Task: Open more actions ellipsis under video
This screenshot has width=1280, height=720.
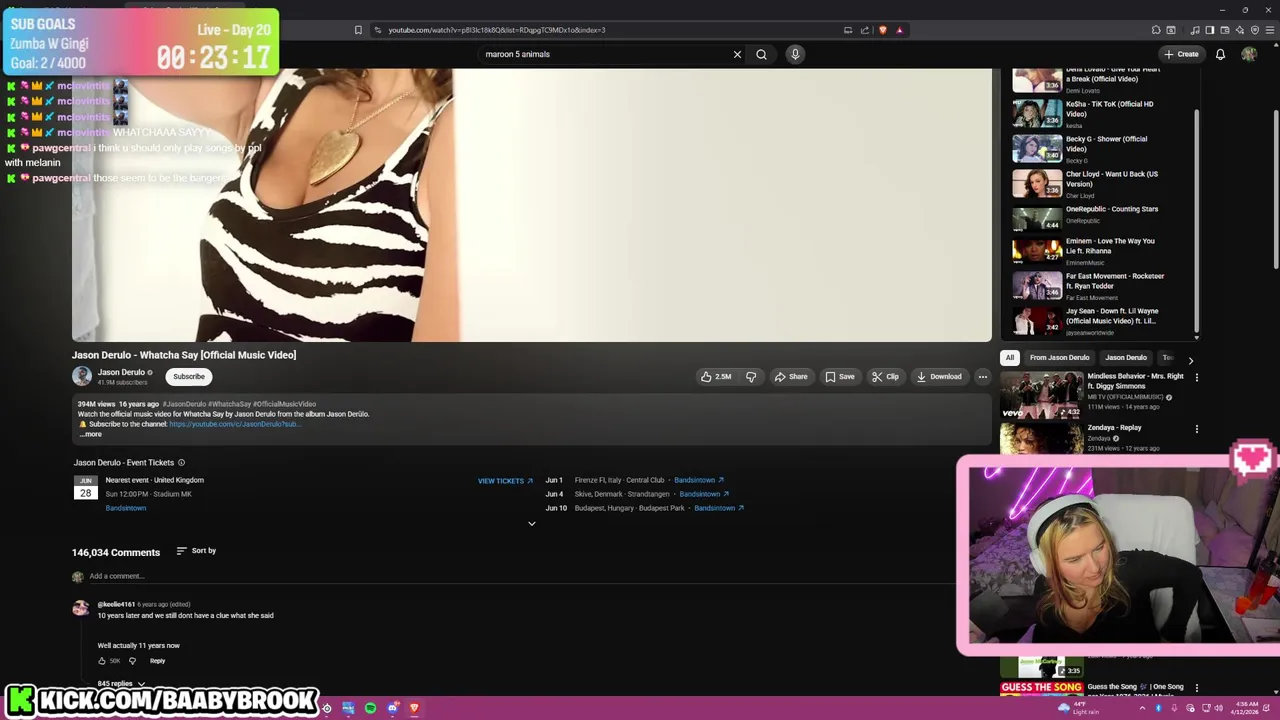Action: click(x=982, y=377)
